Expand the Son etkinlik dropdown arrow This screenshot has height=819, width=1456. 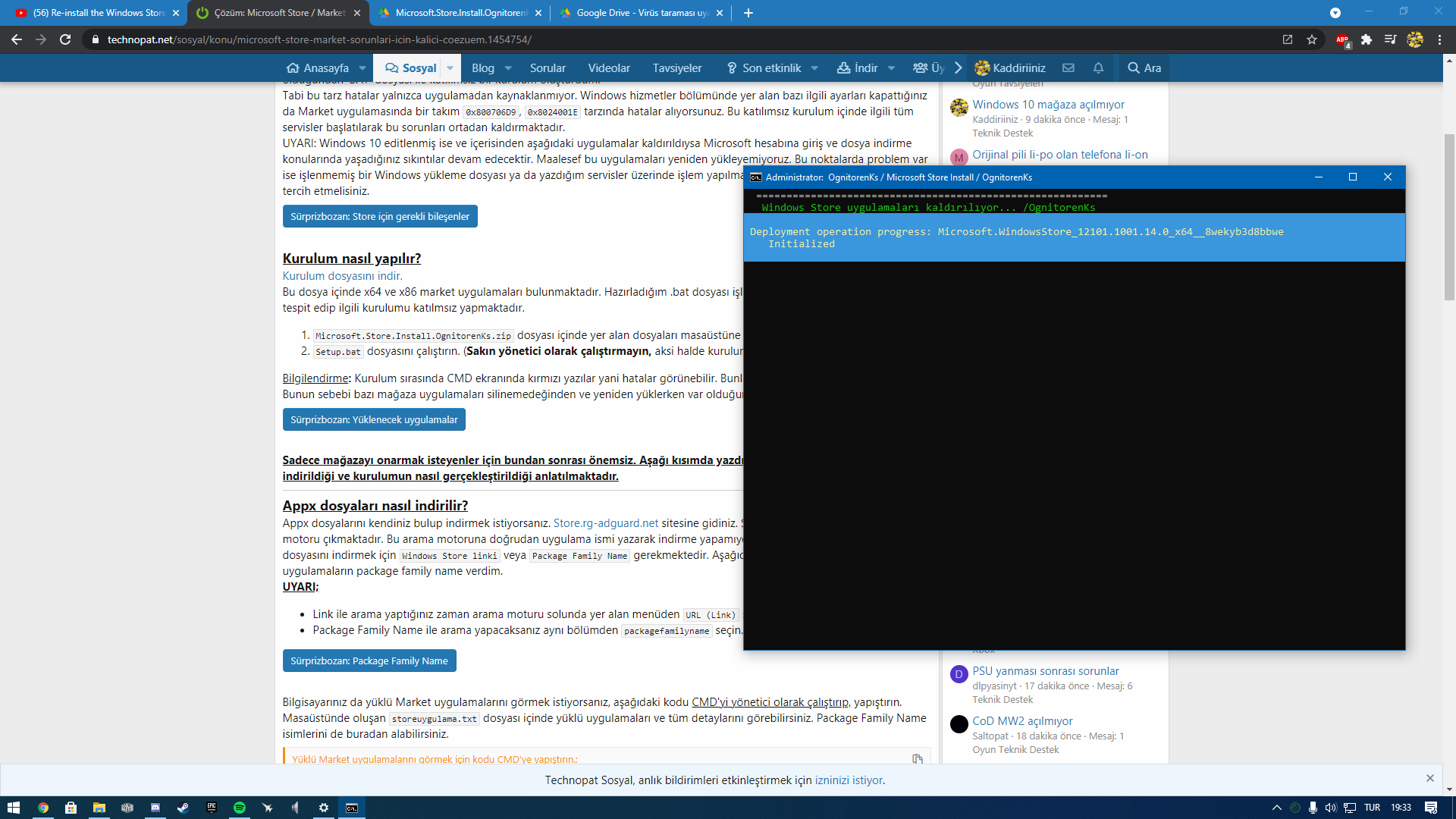pyautogui.click(x=814, y=68)
